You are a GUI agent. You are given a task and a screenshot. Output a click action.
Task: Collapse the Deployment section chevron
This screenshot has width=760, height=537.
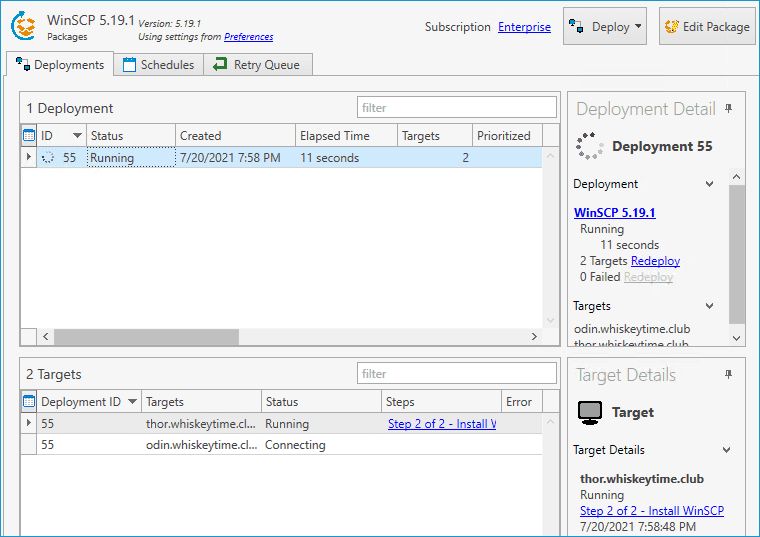click(709, 184)
